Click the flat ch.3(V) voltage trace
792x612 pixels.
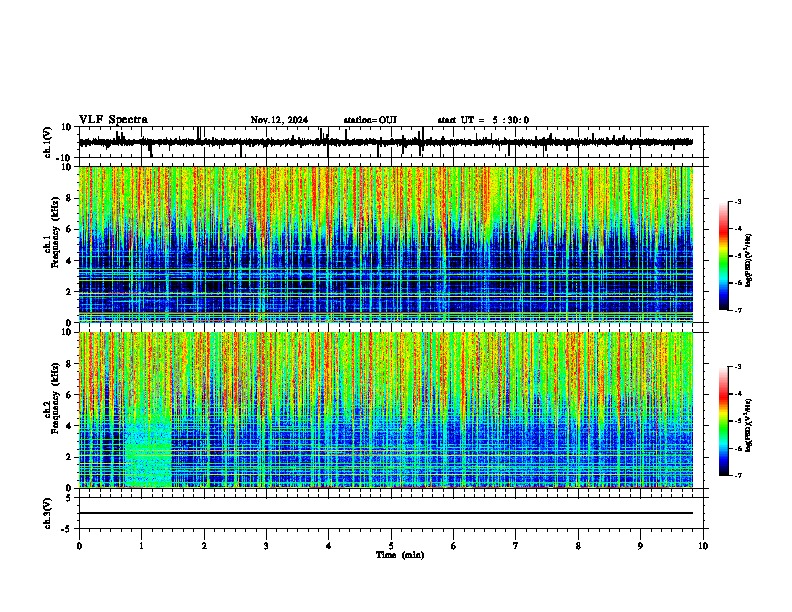click(386, 513)
